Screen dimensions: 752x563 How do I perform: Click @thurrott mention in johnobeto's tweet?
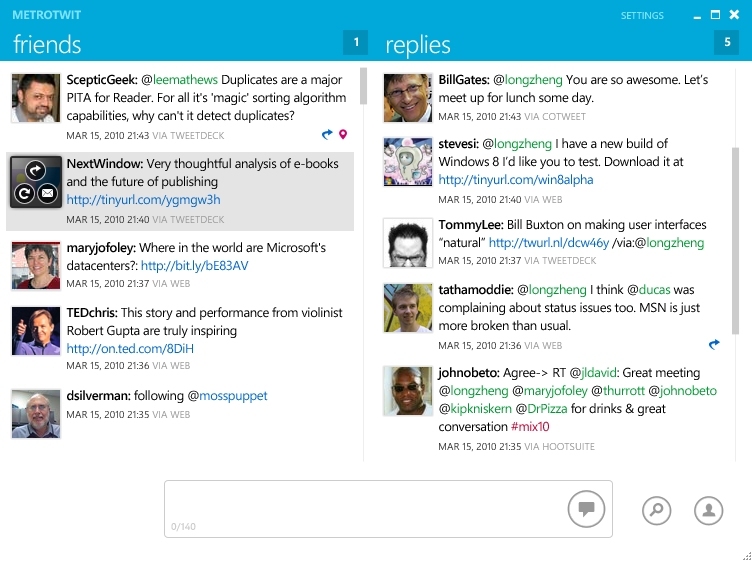point(618,391)
